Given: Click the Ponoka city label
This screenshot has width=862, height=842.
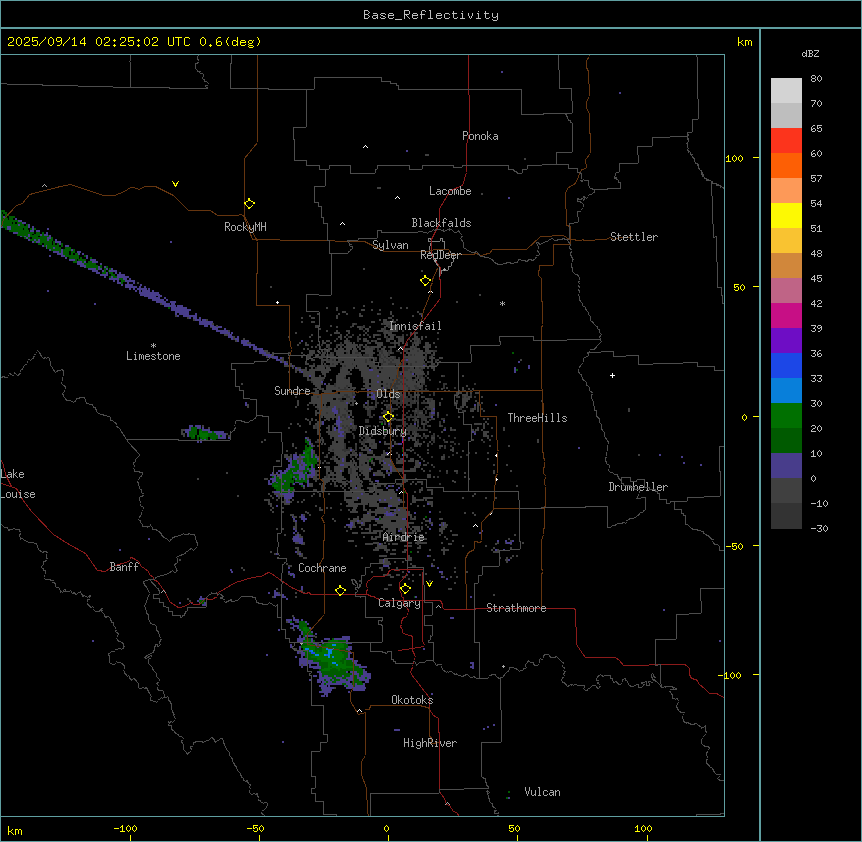Looking at the screenshot, I should tap(480, 136).
